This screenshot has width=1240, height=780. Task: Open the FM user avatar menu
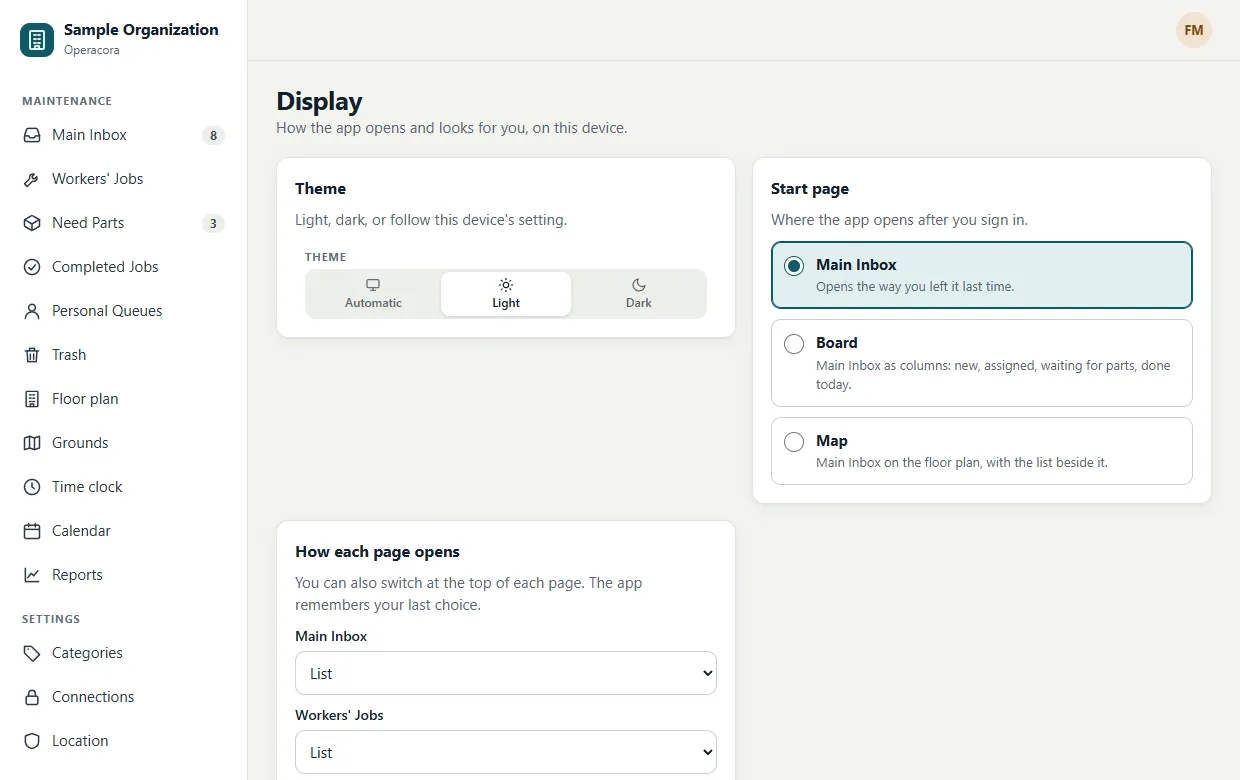[x=1194, y=30]
